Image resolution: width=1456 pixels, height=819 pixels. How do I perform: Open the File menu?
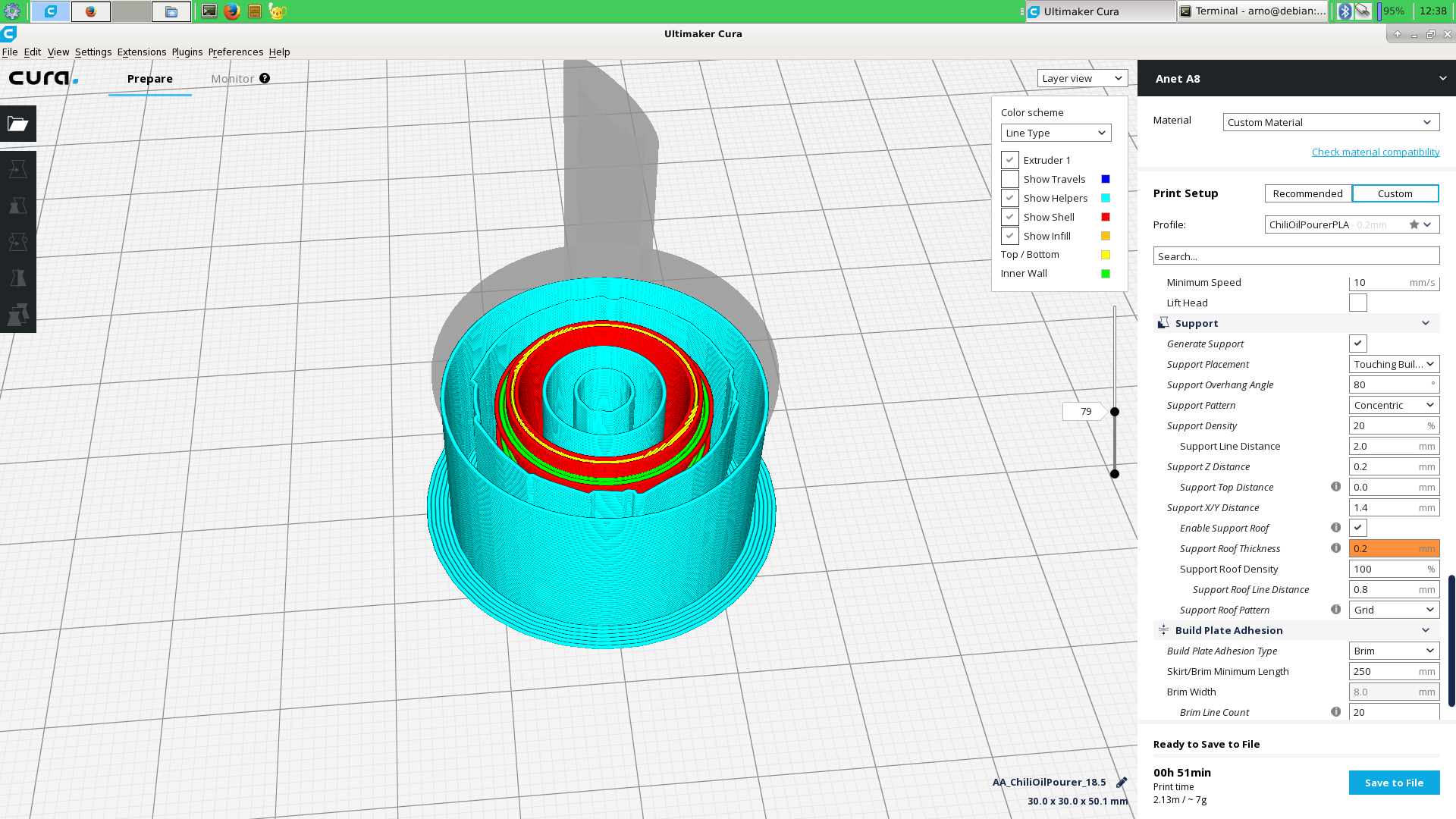click(10, 52)
